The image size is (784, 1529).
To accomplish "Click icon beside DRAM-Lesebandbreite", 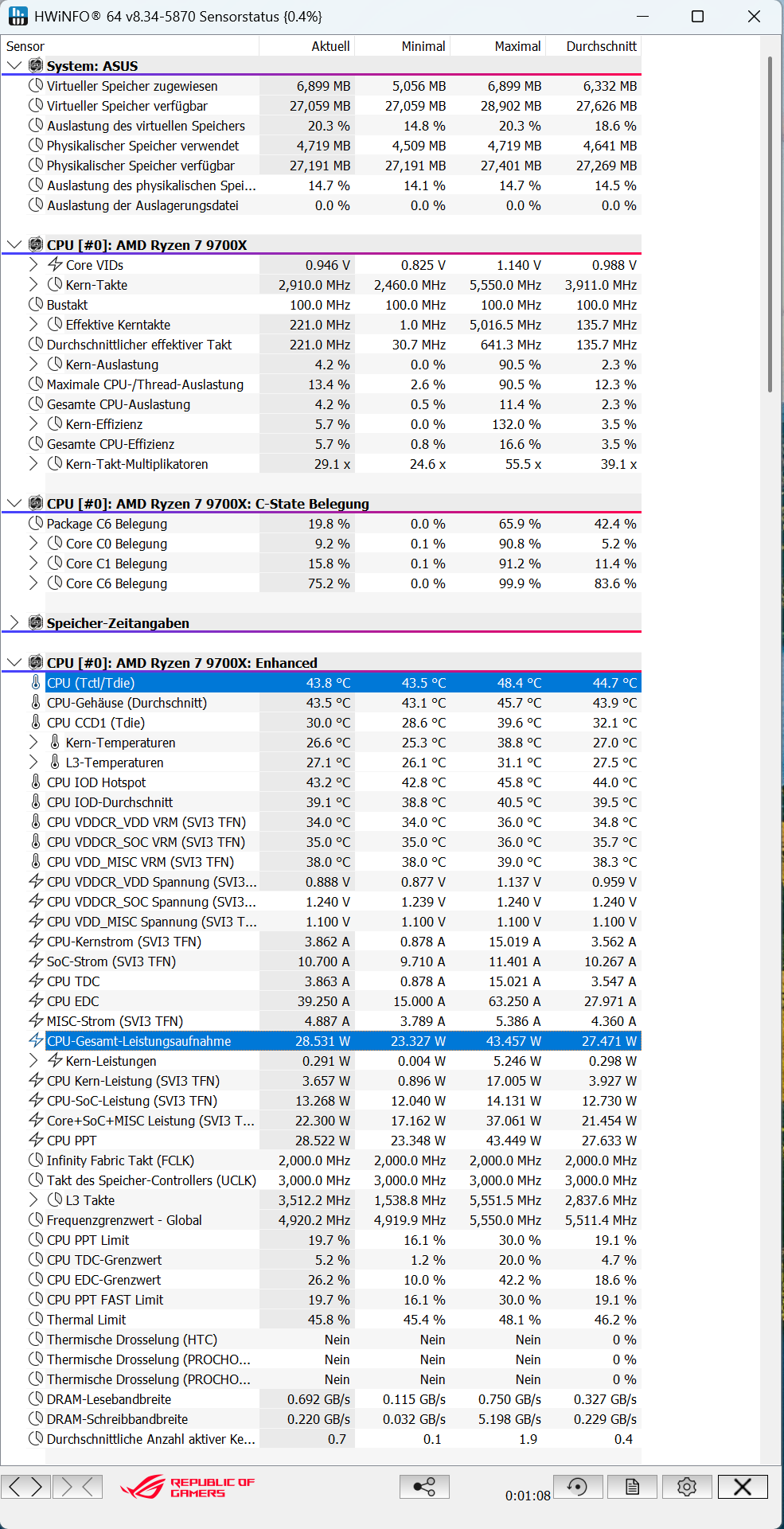I will pyautogui.click(x=36, y=1398).
